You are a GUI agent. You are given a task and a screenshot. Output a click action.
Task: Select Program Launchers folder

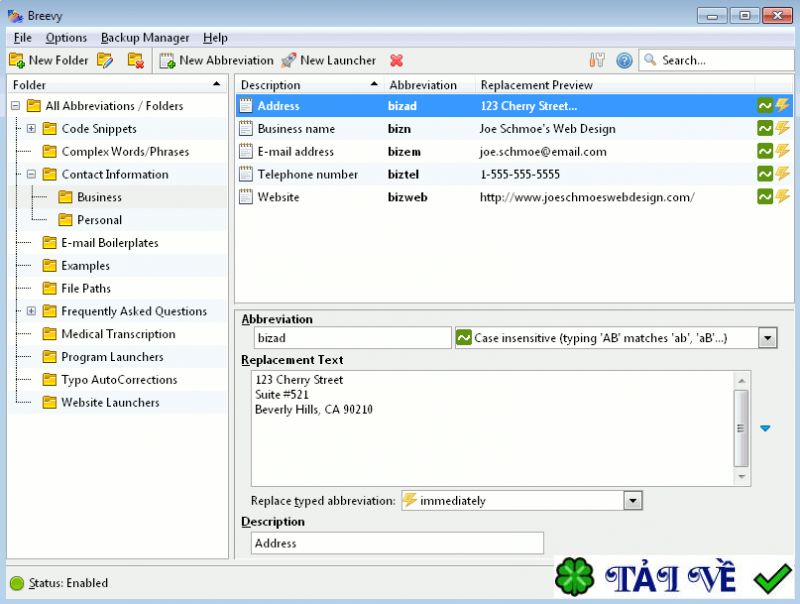click(x=112, y=357)
